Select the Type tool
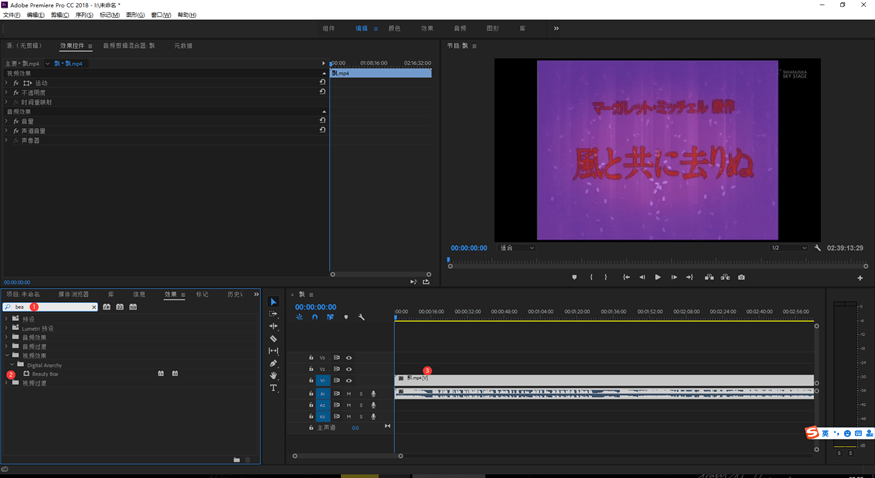 pos(274,388)
